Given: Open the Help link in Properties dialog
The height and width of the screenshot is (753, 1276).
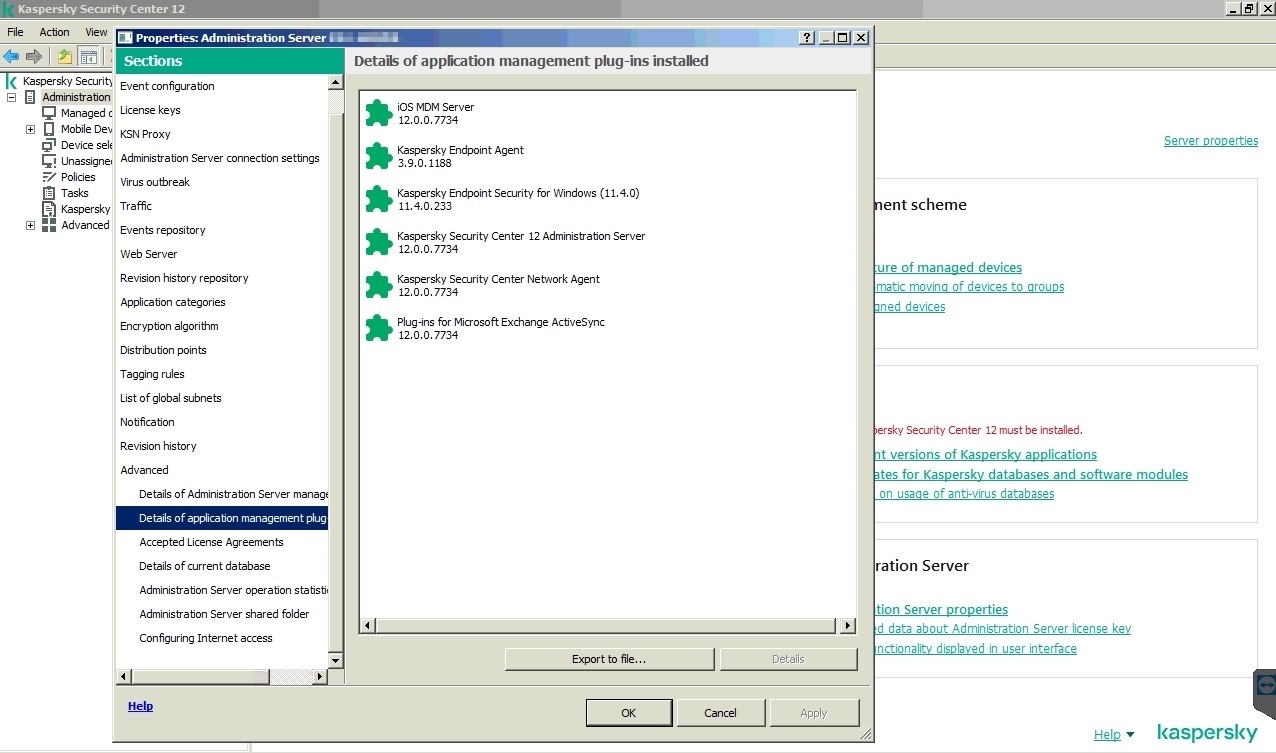Looking at the screenshot, I should tap(140, 706).
